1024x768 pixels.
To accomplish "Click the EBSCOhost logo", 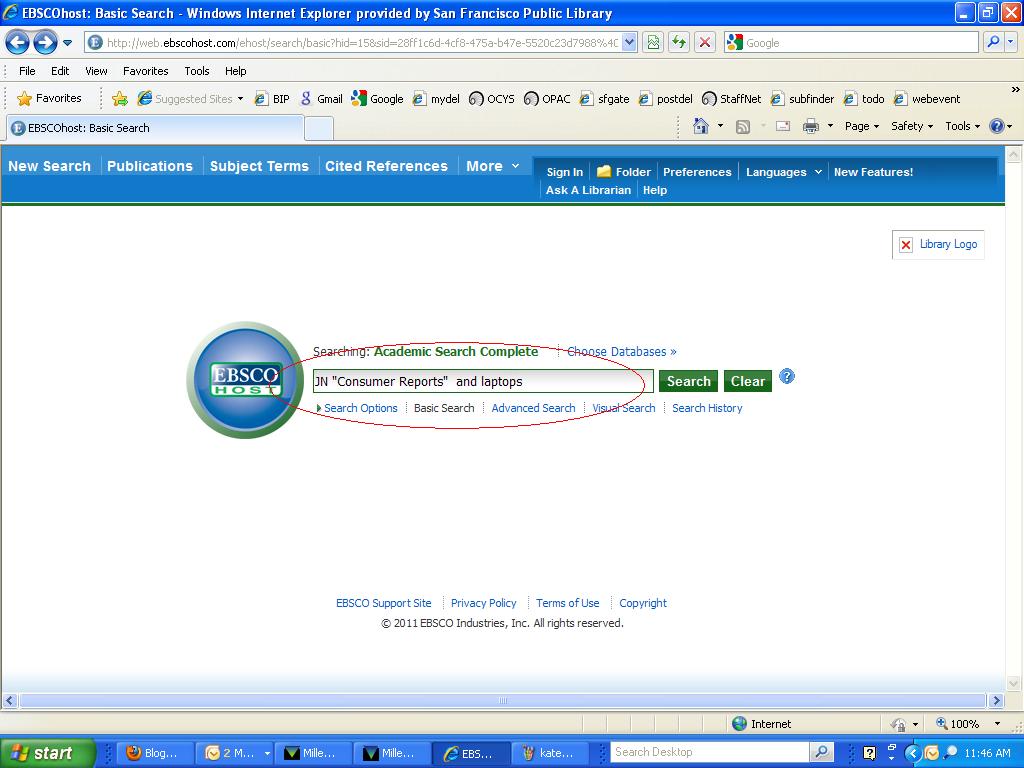I will pos(245,379).
